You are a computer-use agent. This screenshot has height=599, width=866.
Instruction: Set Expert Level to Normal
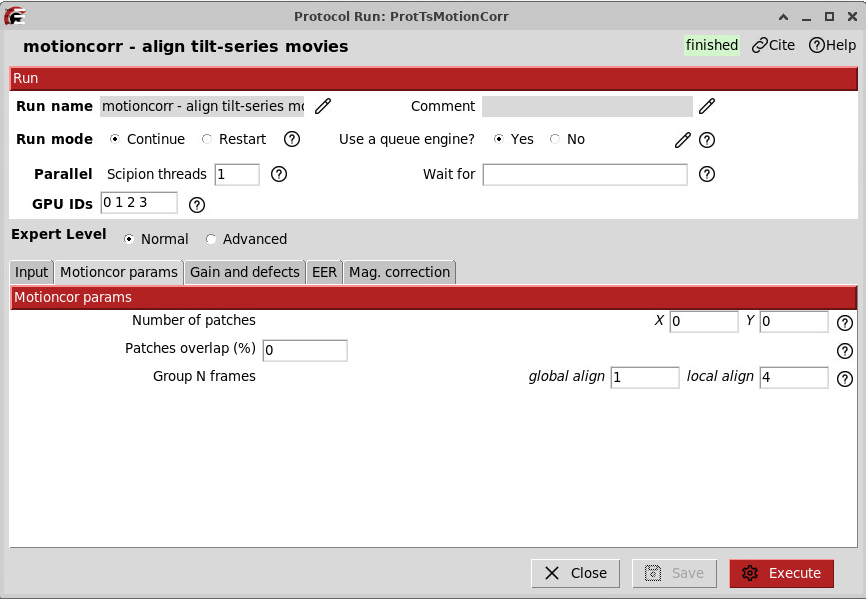point(129,239)
